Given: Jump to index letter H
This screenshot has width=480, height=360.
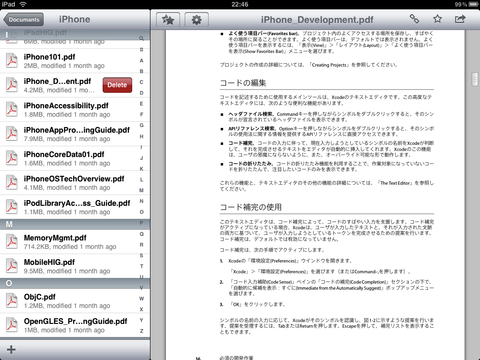Looking at the screenshot, I should pos(142,136).
